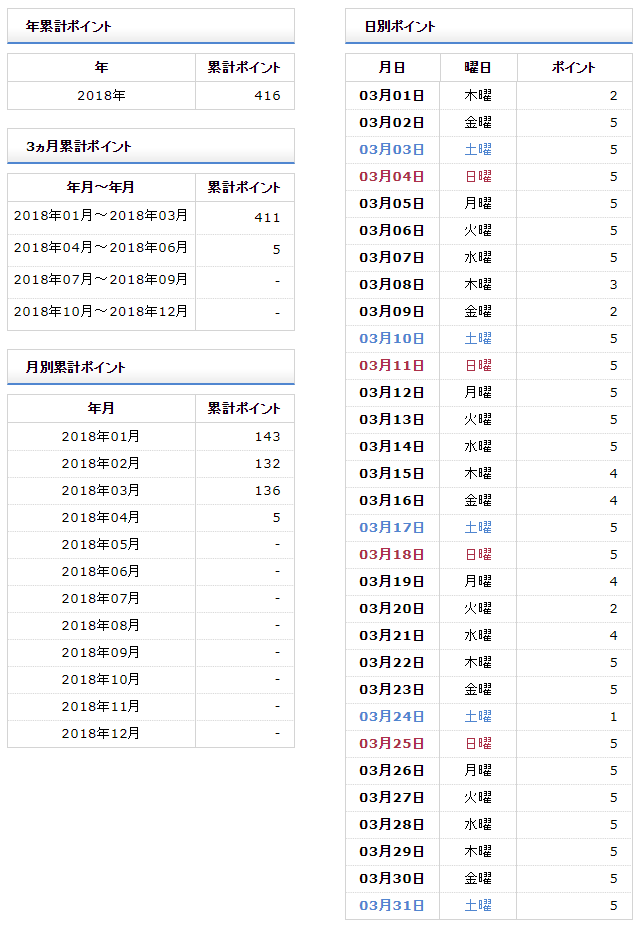
Task: Select the 03月28日 date cell
Action: coord(392,825)
